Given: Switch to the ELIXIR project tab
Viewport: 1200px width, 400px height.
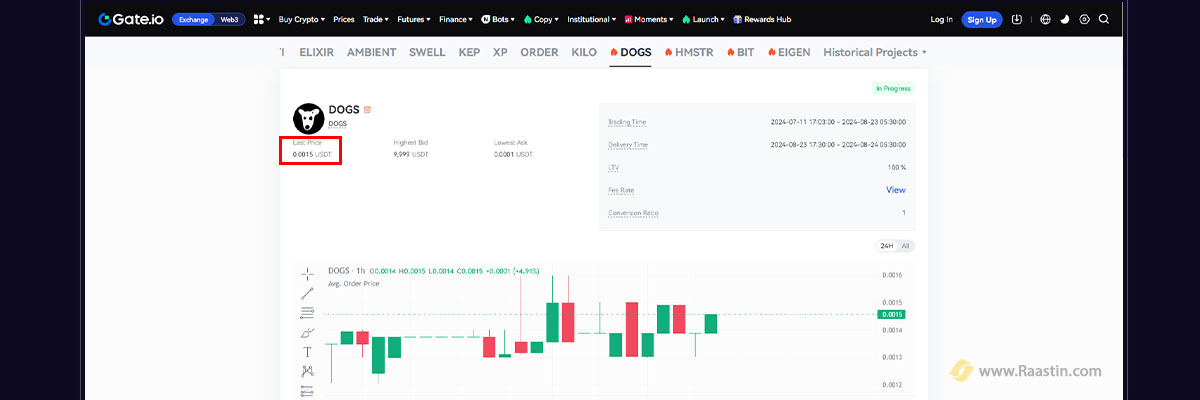Looking at the screenshot, I should coord(319,52).
